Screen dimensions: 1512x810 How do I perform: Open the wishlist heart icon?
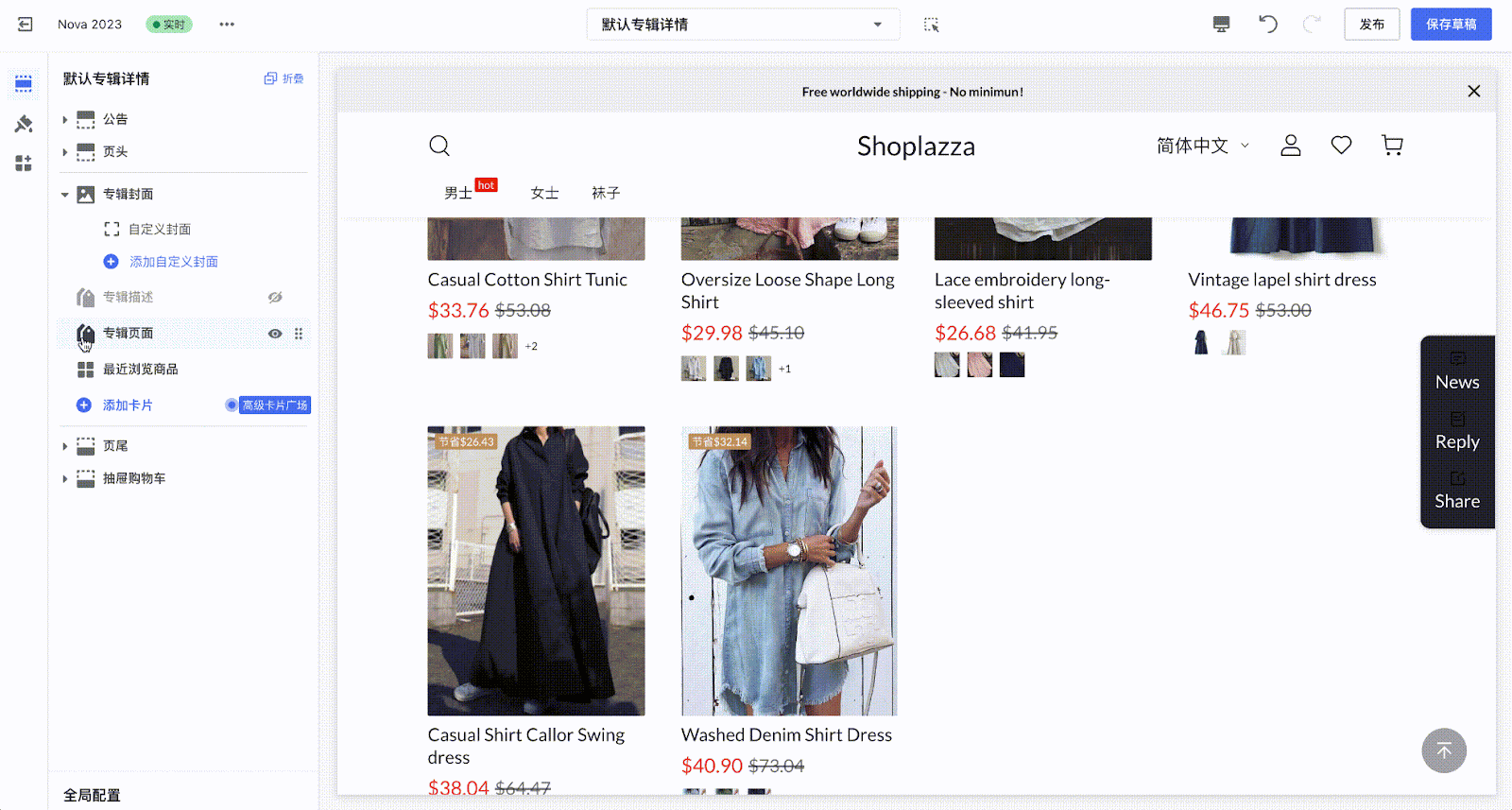pos(1341,146)
